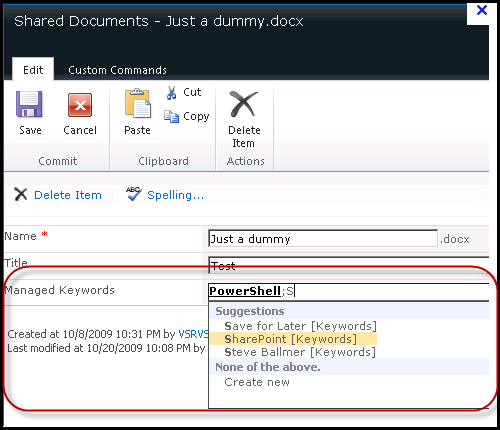Click the Copy pages icon
The image size is (500, 430).
(171, 116)
